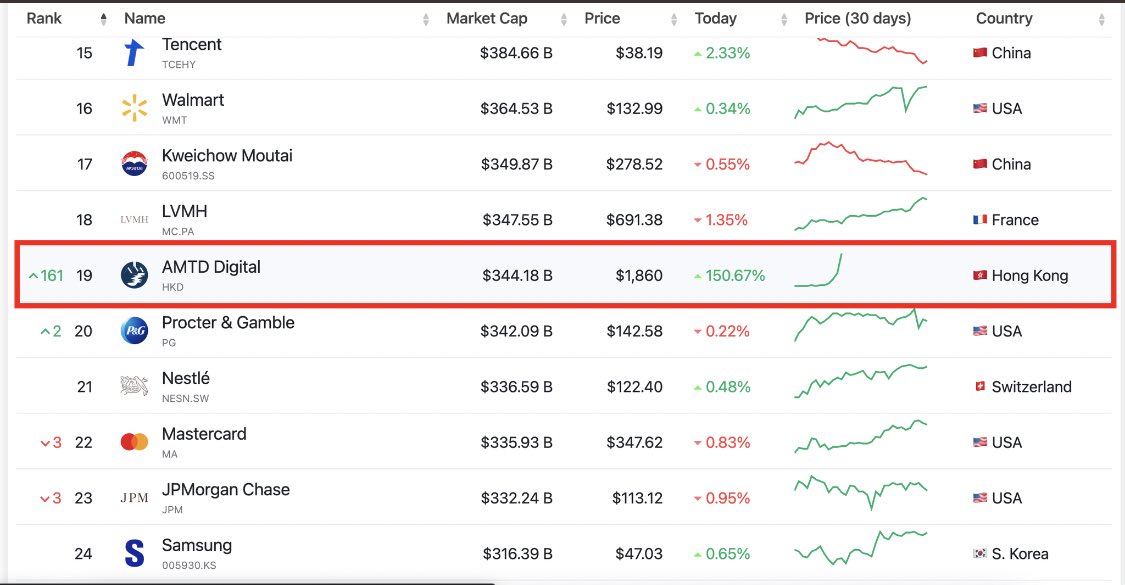Click the USA flag in Mastercard row
The width and height of the screenshot is (1125, 585).
click(979, 442)
